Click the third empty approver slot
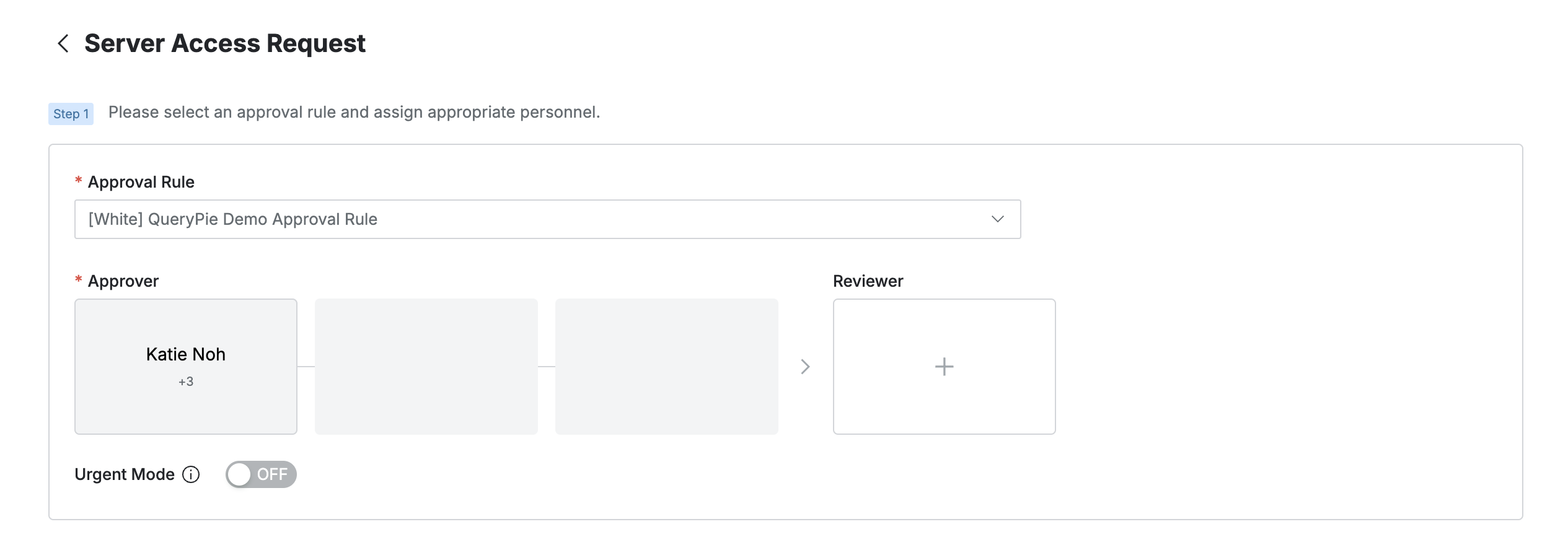This screenshot has height=545, width=1568. [667, 367]
